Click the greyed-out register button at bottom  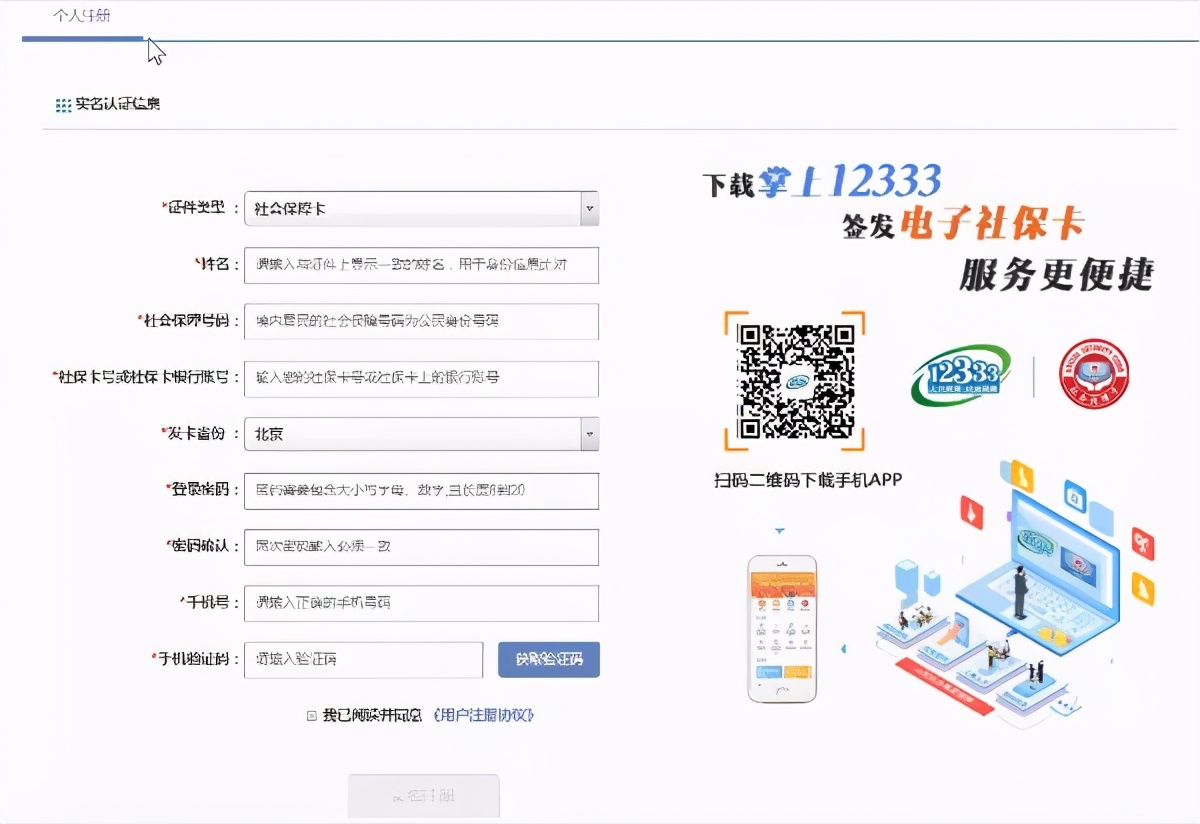pos(423,796)
